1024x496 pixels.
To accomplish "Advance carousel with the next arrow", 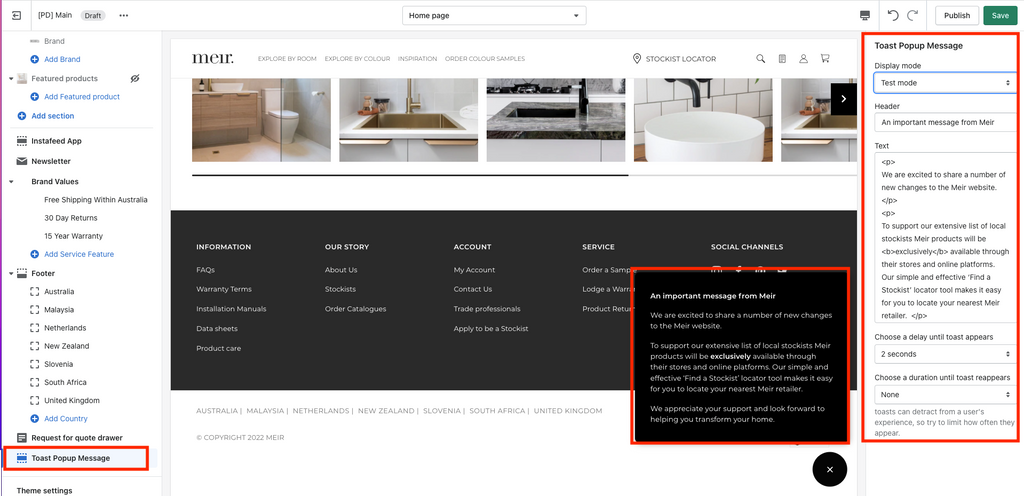I will 844,99.
